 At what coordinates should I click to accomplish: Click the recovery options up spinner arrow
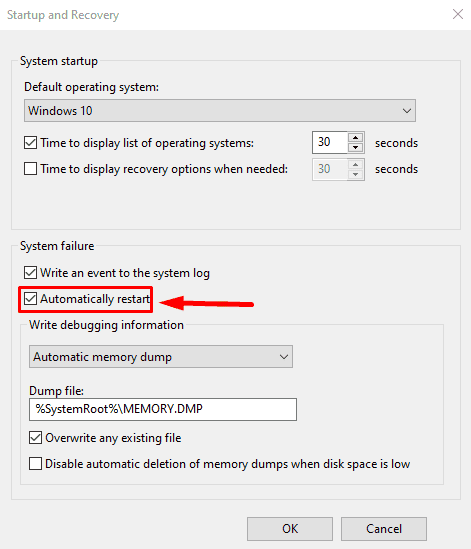click(x=355, y=164)
